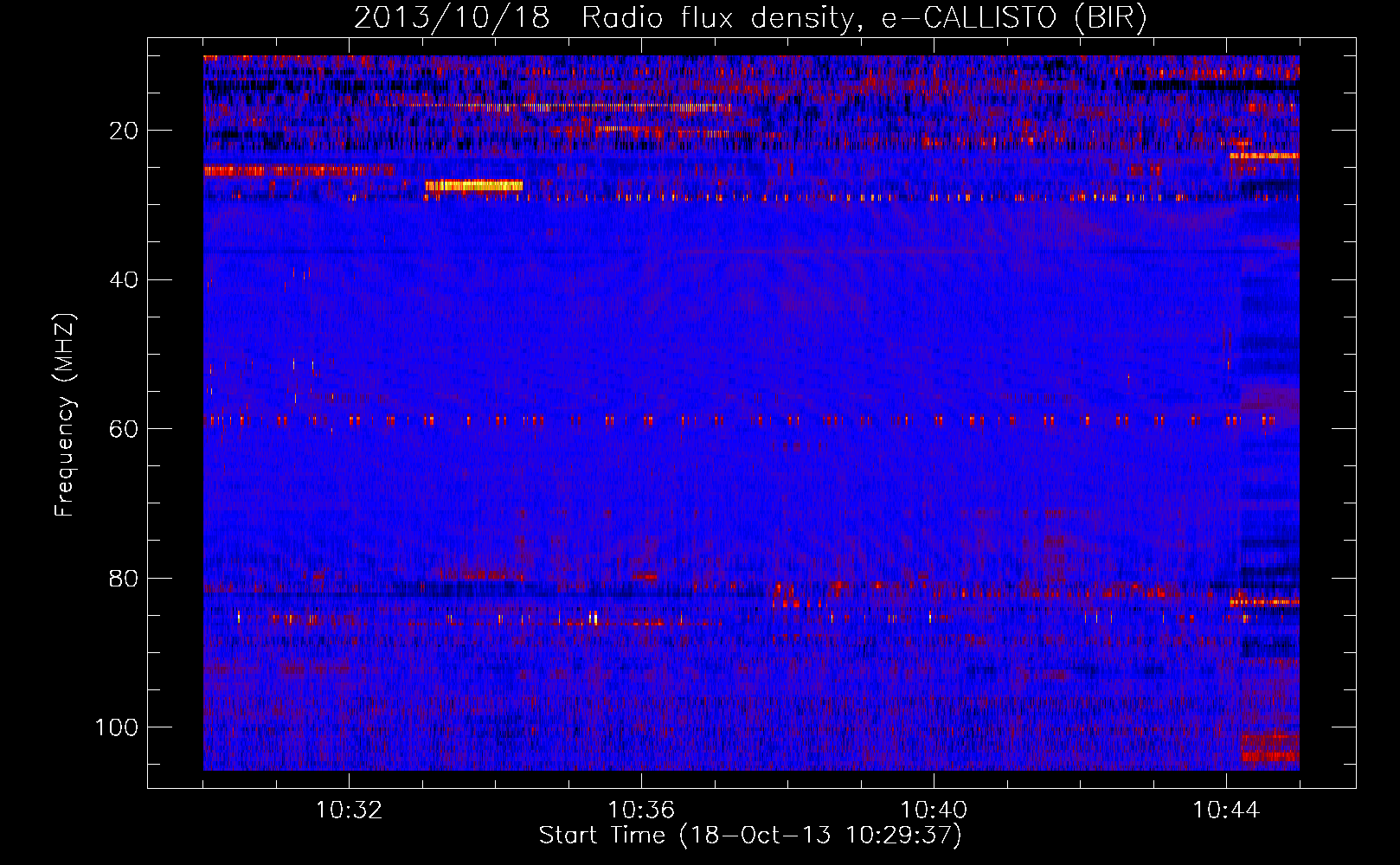
Task: Click the 'Frequency (MHZ)' y-axis label
Action: tap(65, 414)
